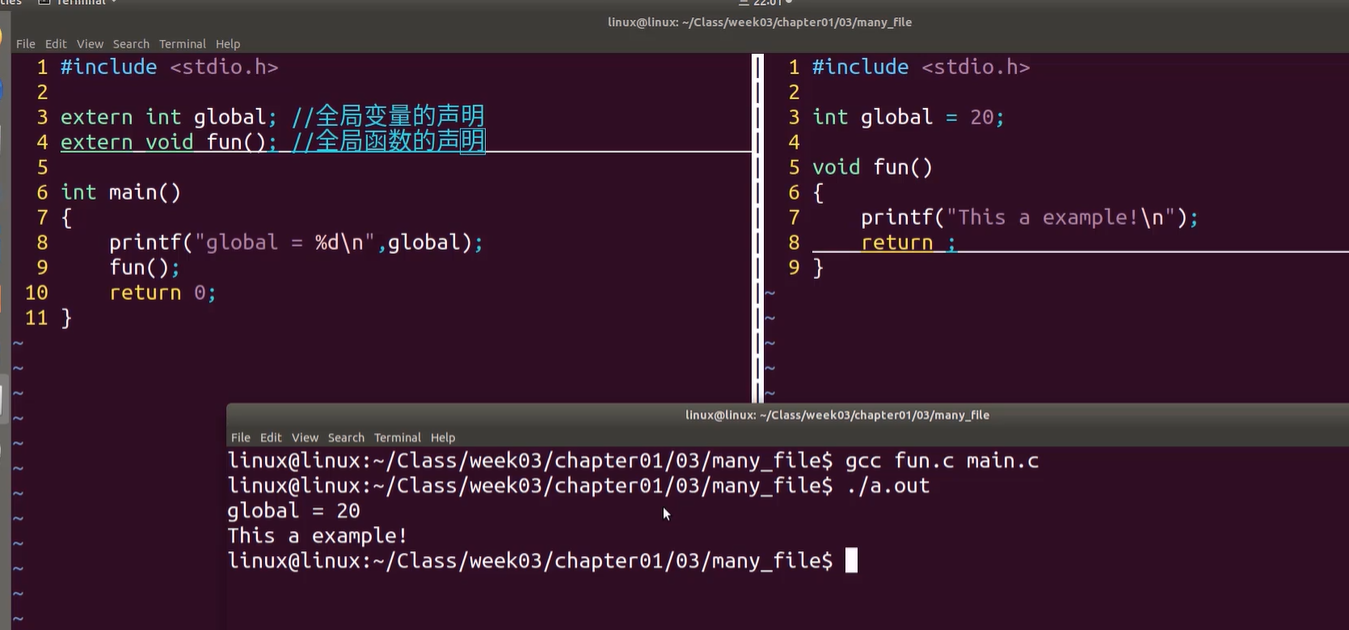The height and width of the screenshot is (630, 1349).
Task: Click '#include <stdio.h>' in right vim pane
Action: click(921, 67)
